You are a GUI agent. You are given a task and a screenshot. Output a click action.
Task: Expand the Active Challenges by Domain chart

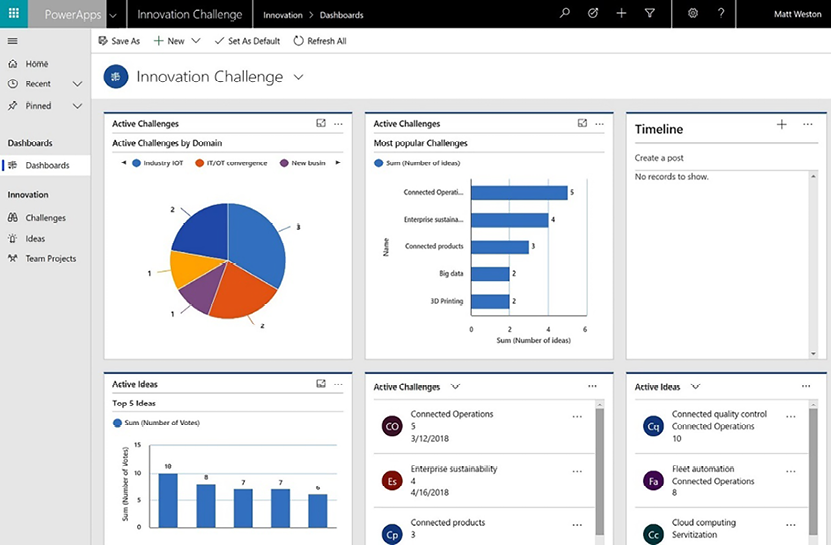coord(321,124)
